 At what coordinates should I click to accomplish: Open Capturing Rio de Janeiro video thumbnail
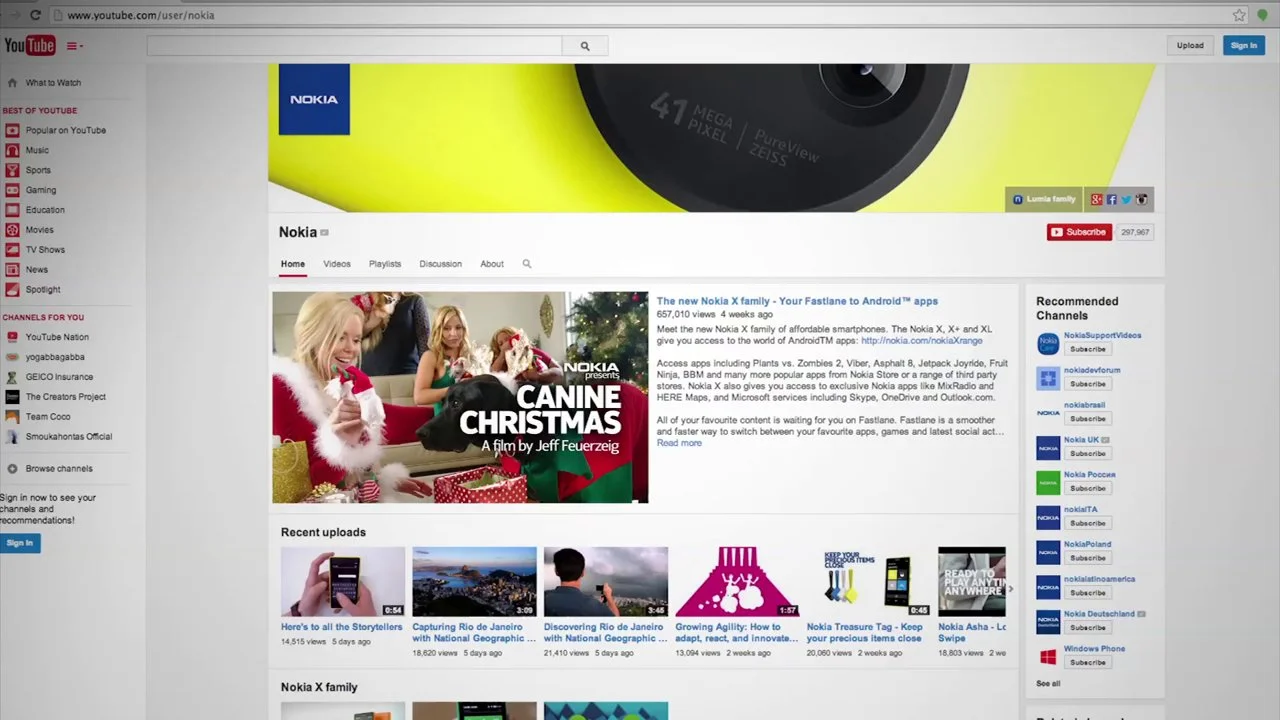pyautogui.click(x=474, y=581)
